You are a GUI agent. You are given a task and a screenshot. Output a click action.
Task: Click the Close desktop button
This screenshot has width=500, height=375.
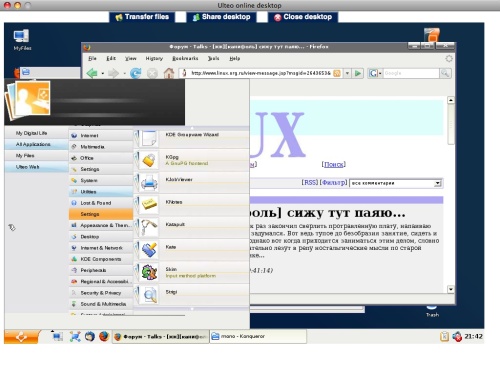(x=303, y=17)
